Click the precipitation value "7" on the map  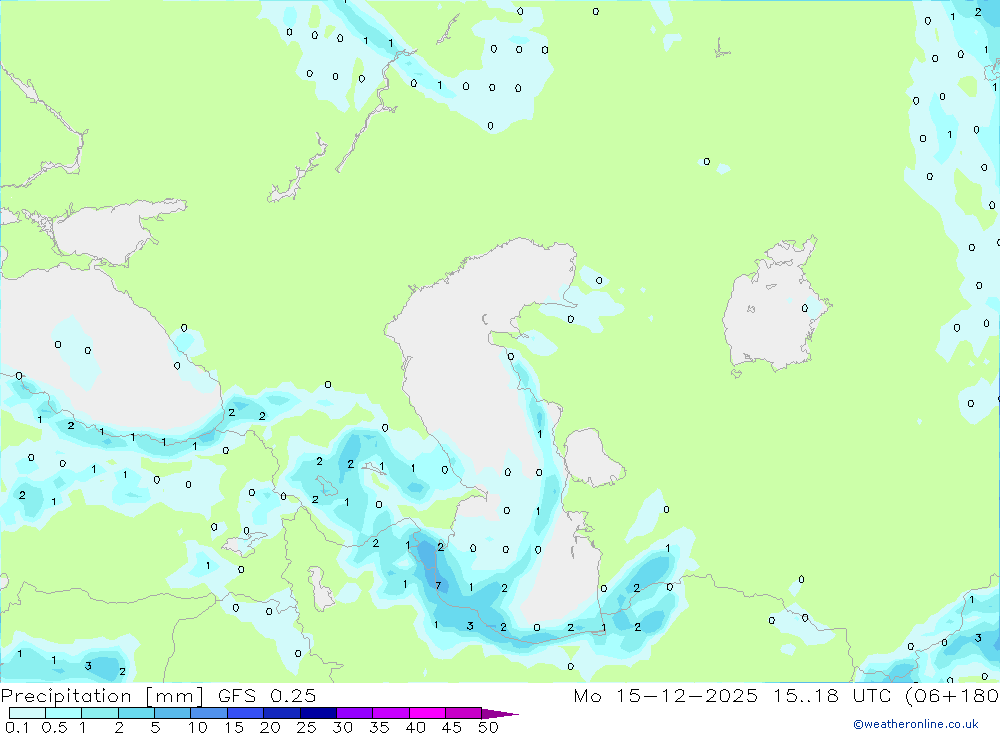click(438, 586)
